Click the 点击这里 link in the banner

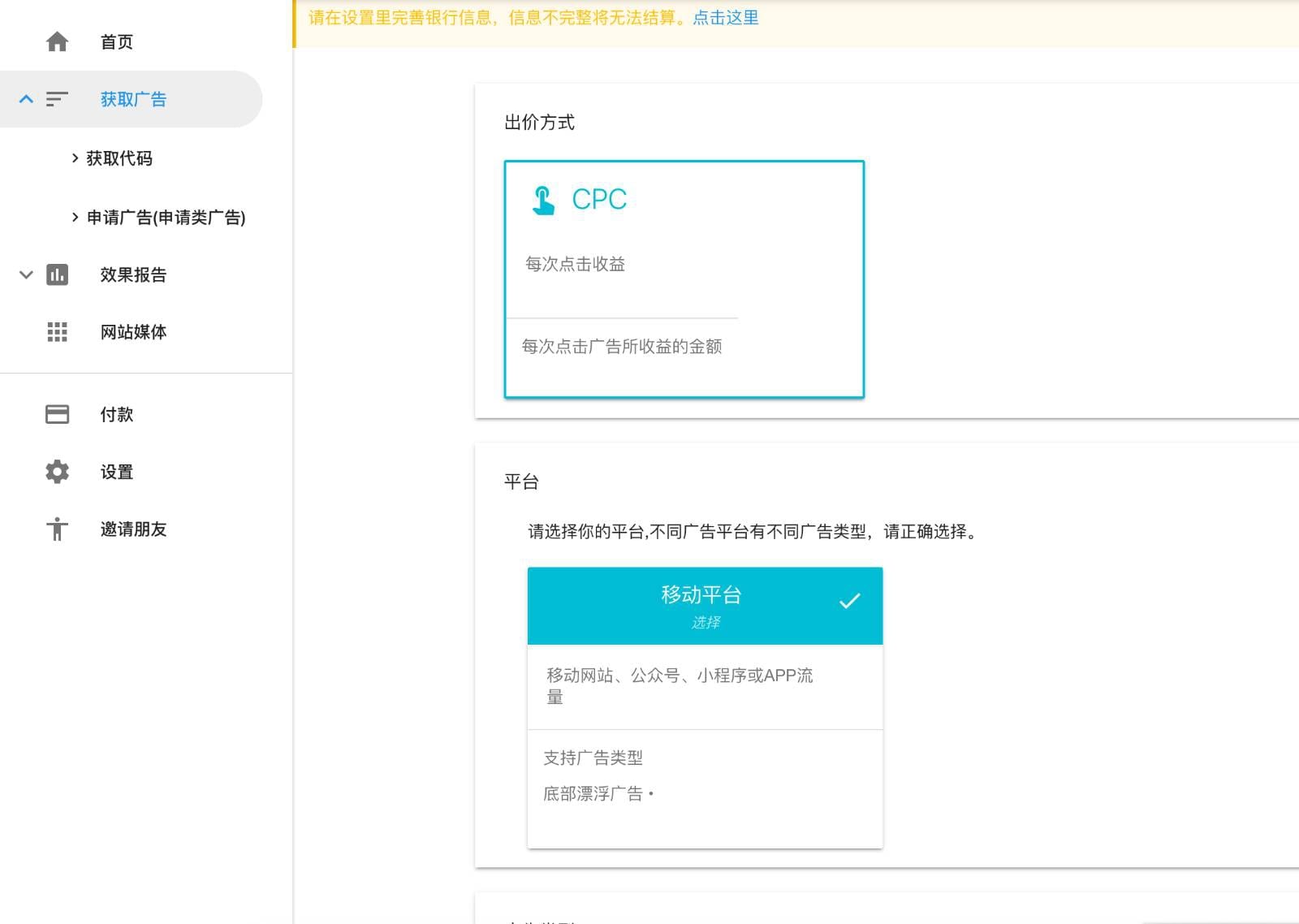(725, 18)
